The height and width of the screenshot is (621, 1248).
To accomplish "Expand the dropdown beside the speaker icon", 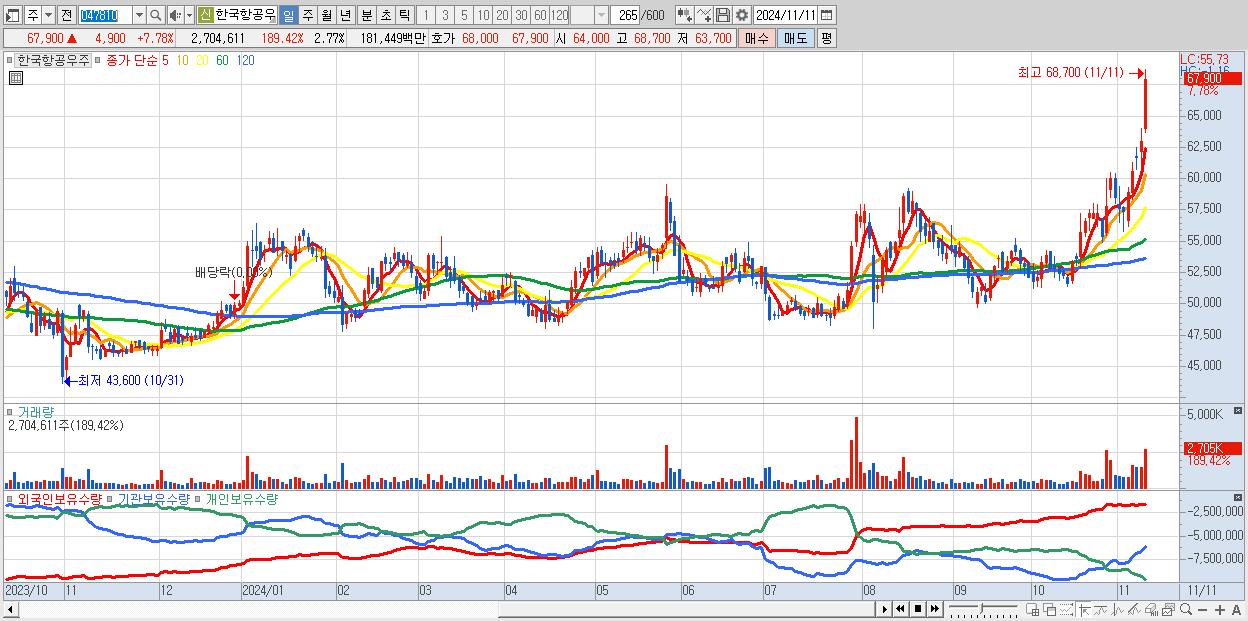I will click(x=189, y=15).
